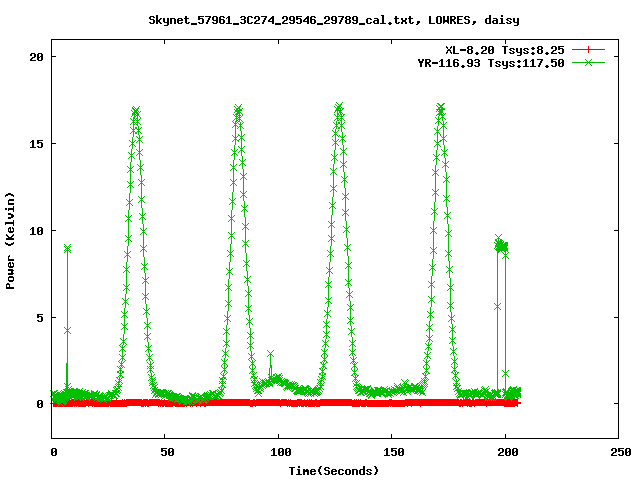Click the x-axis tick label 50
Image resolution: width=640 pixels, height=480 pixels.
click(167, 452)
